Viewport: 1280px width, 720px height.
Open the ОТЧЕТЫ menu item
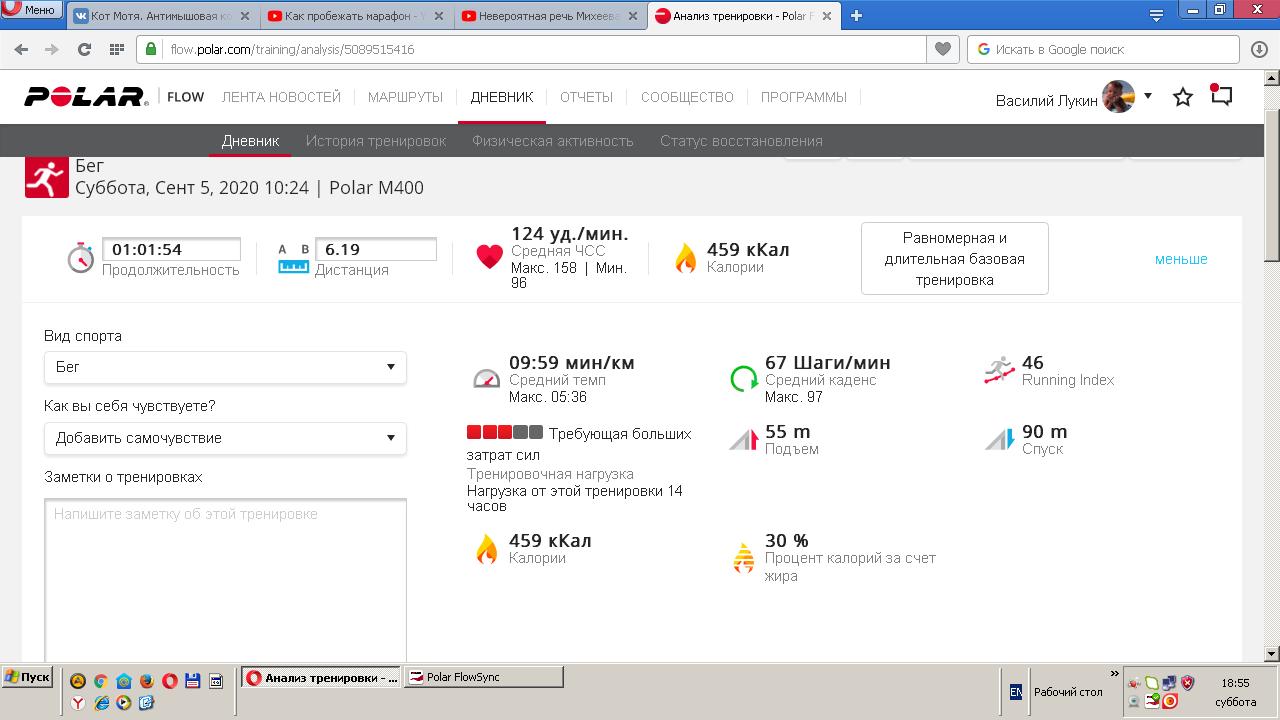[x=586, y=97]
